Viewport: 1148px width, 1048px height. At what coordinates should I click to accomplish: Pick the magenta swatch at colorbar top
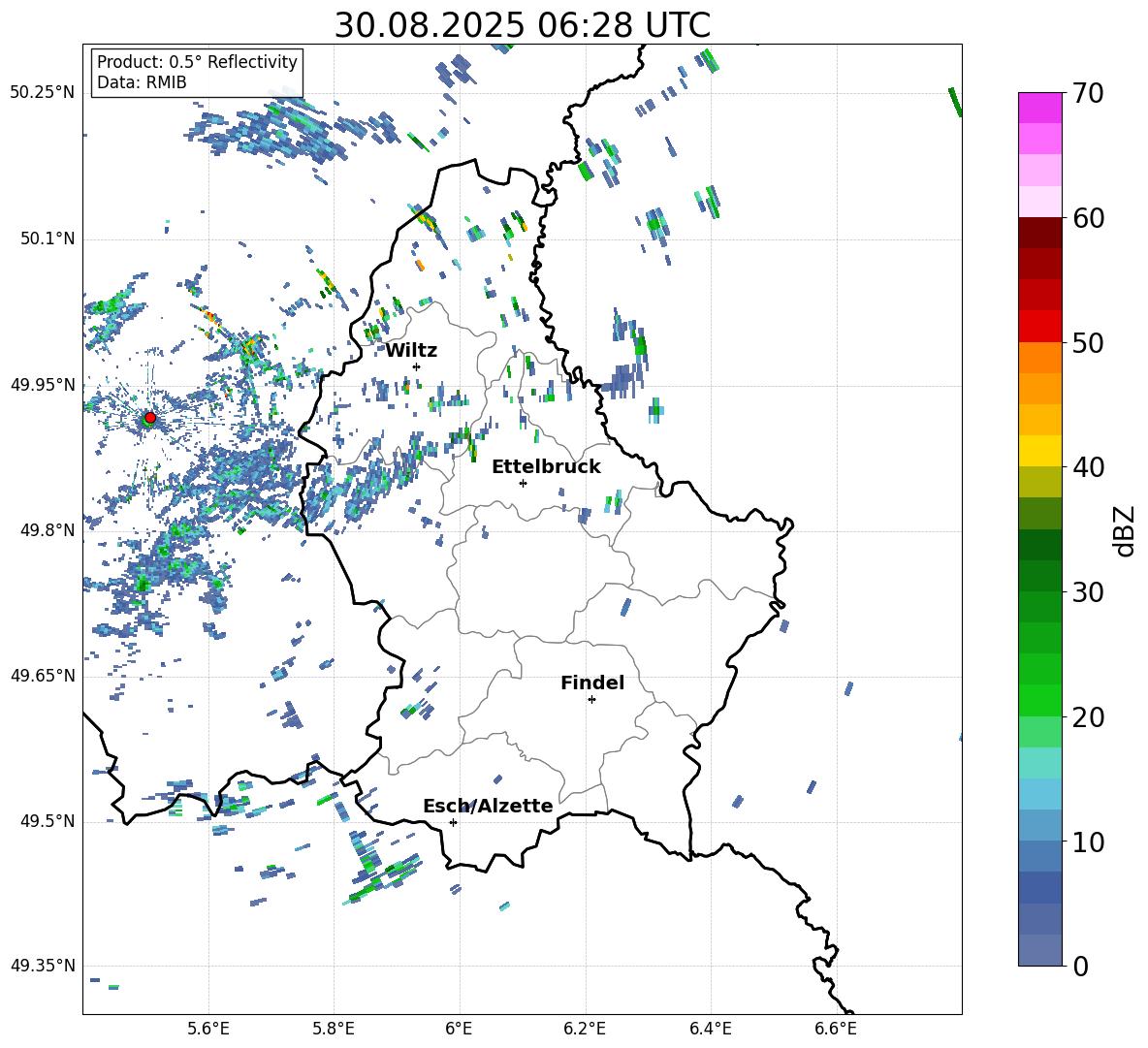[x=1039, y=108]
